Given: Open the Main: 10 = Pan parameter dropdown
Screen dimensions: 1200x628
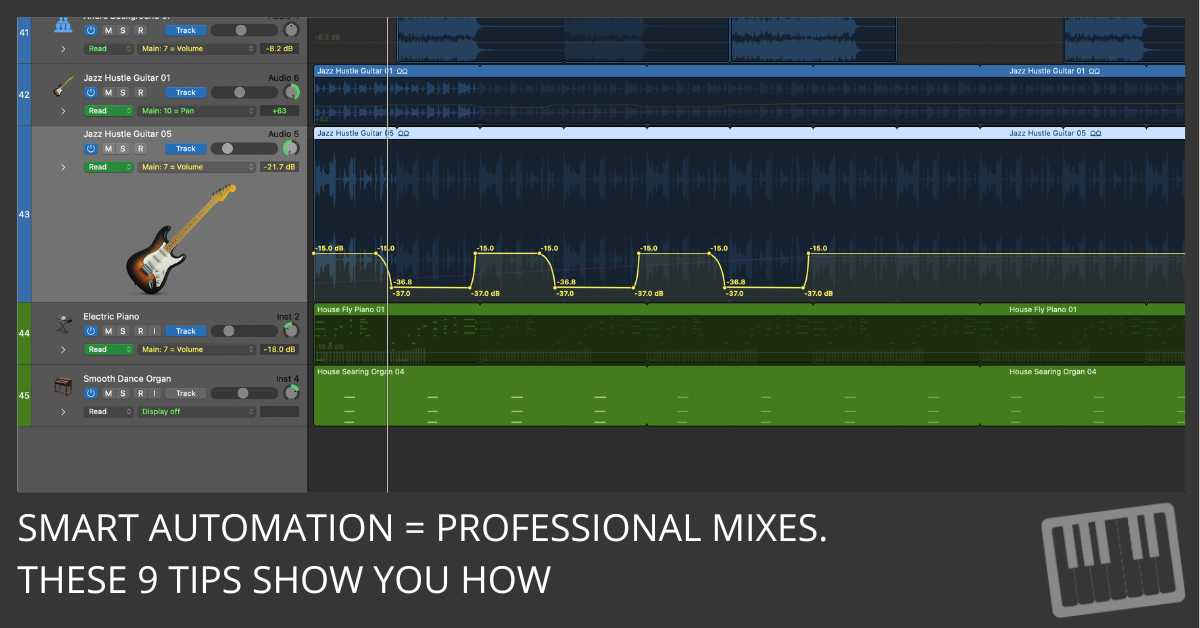Looking at the screenshot, I should (196, 111).
